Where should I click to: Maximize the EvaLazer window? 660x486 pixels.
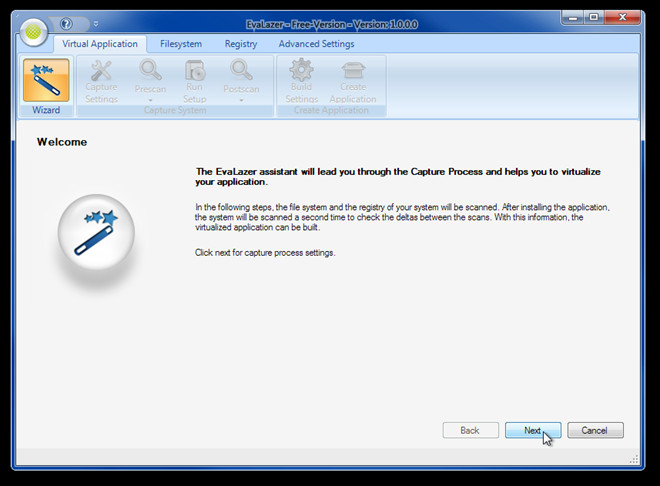click(594, 17)
